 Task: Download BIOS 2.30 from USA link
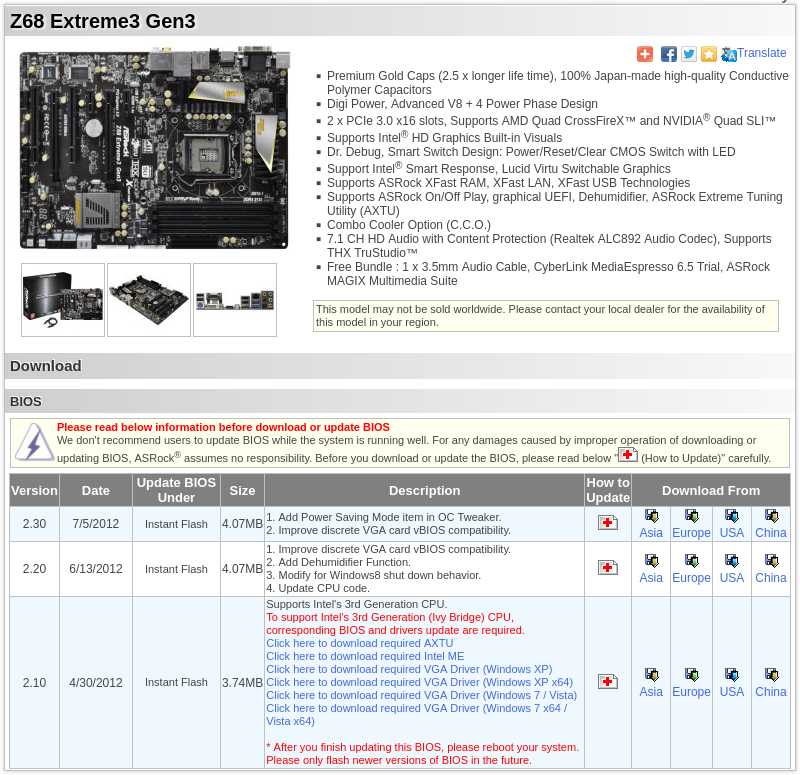[x=732, y=533]
